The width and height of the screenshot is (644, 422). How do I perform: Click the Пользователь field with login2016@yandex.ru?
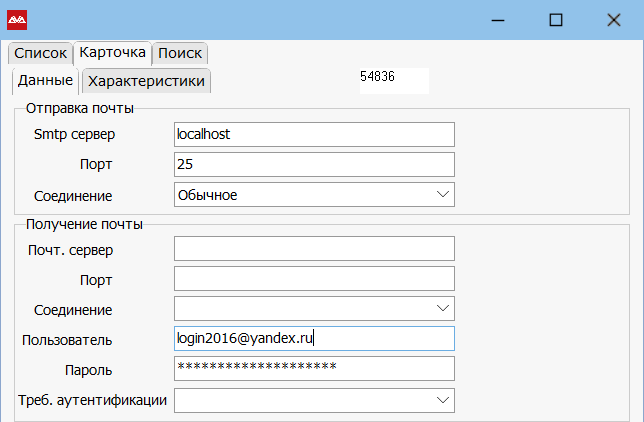314,339
